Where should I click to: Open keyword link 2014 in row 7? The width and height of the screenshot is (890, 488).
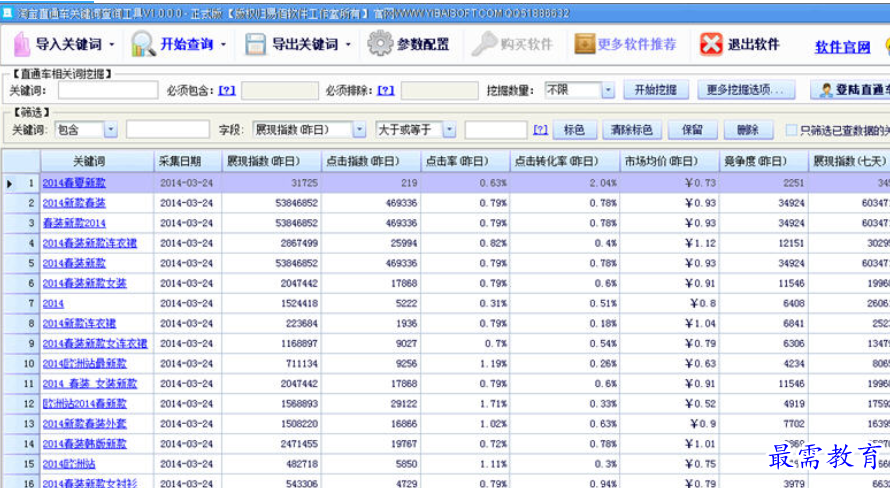tap(53, 304)
